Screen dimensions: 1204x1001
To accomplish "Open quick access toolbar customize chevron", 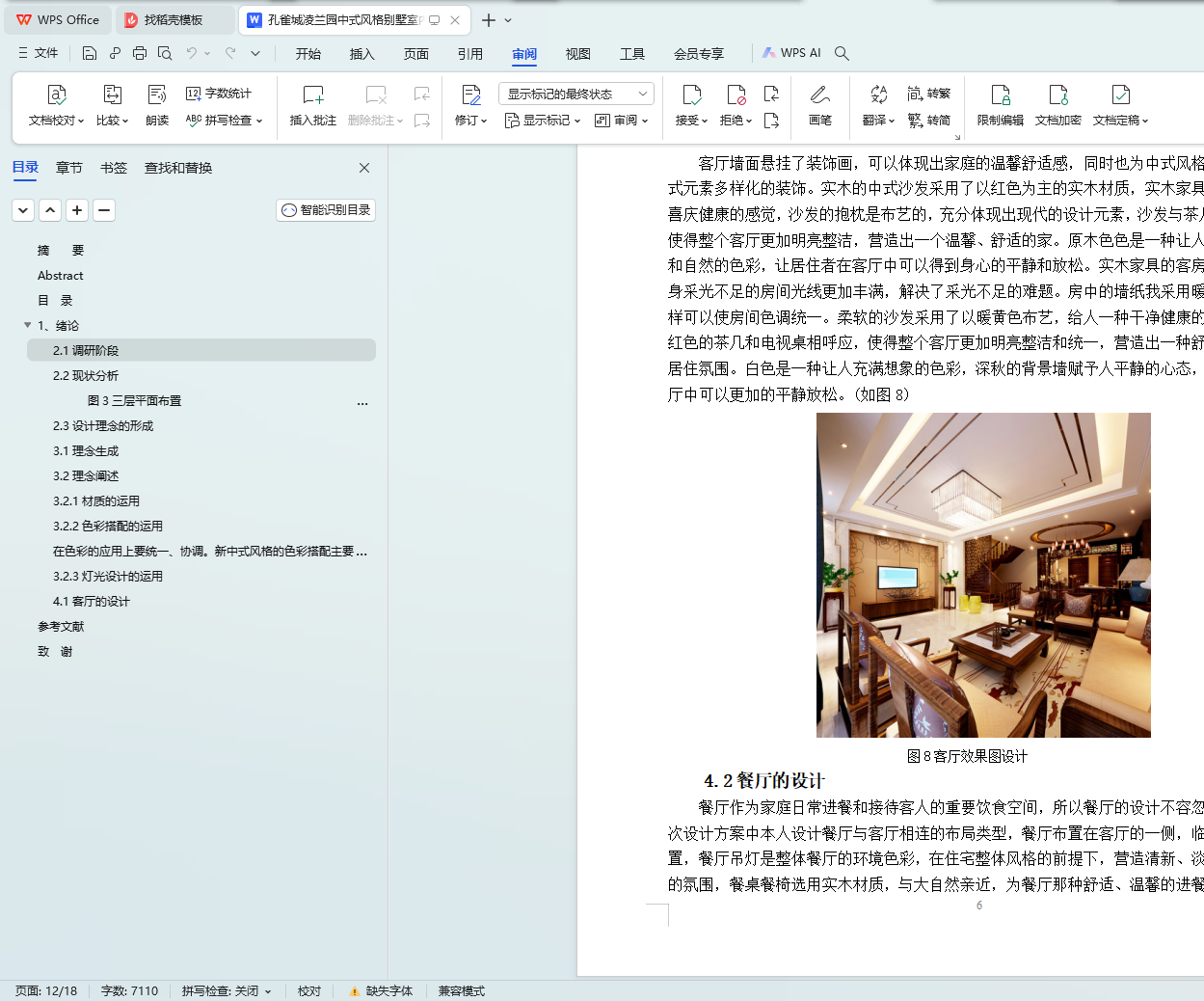I will 255,53.
